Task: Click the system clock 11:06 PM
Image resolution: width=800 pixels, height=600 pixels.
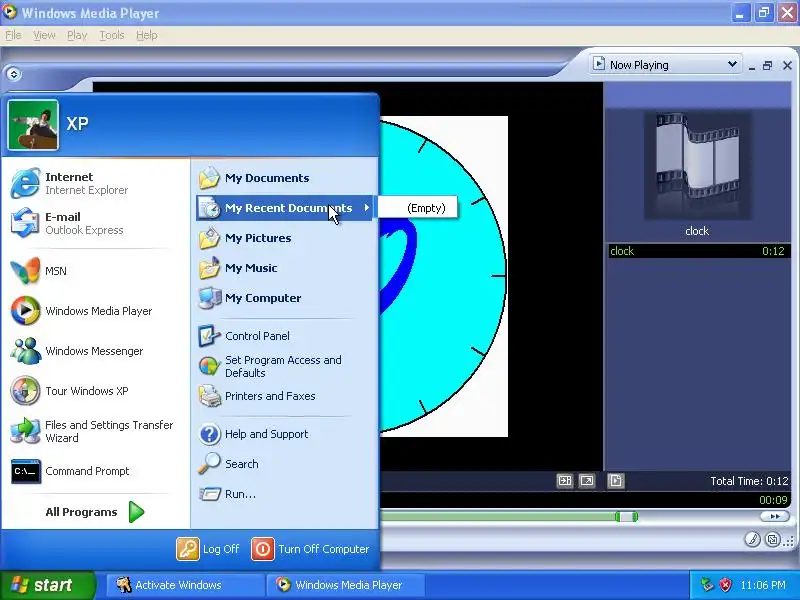Action: tap(763, 585)
